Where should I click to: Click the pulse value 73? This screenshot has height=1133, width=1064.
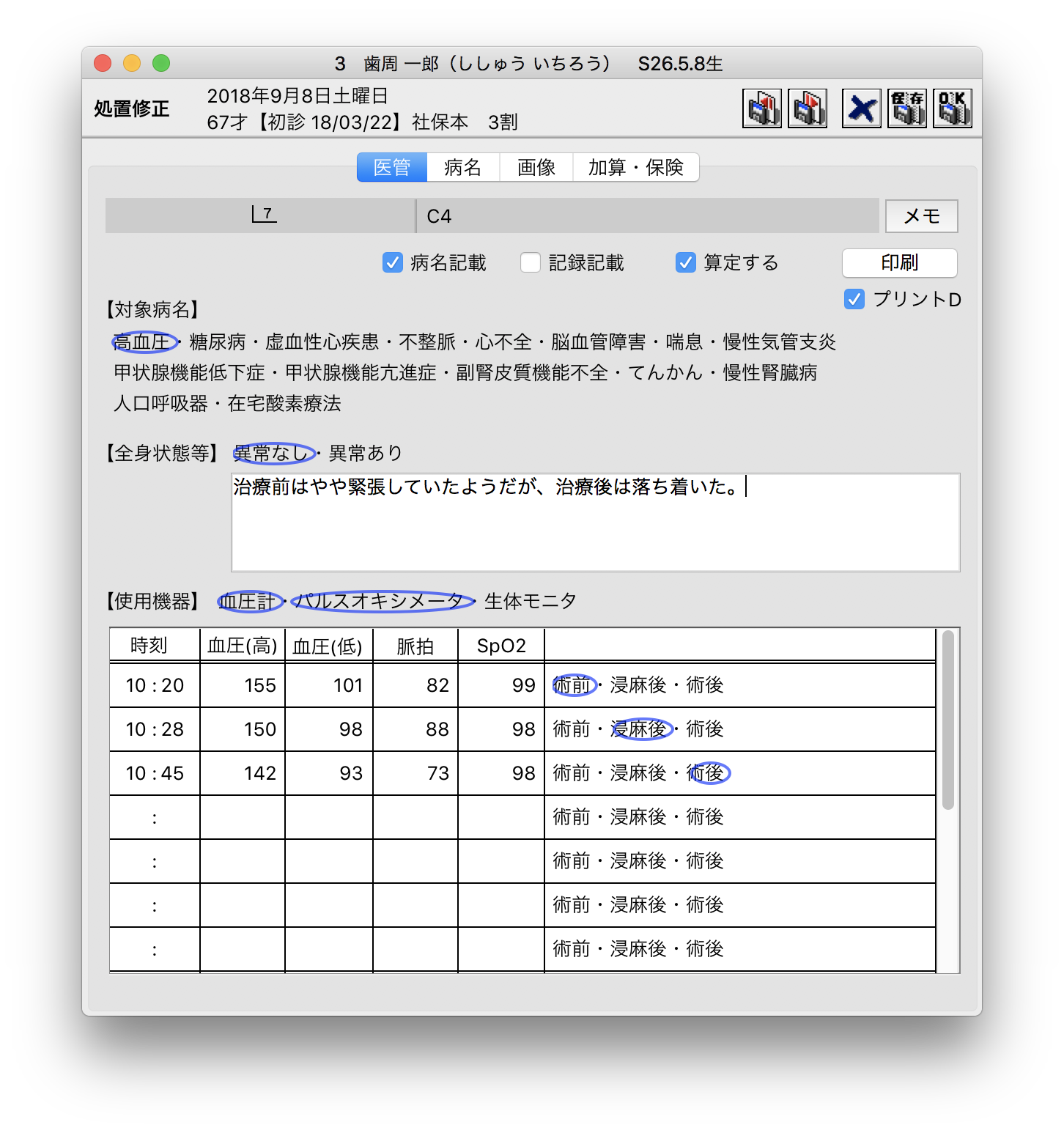point(415,773)
